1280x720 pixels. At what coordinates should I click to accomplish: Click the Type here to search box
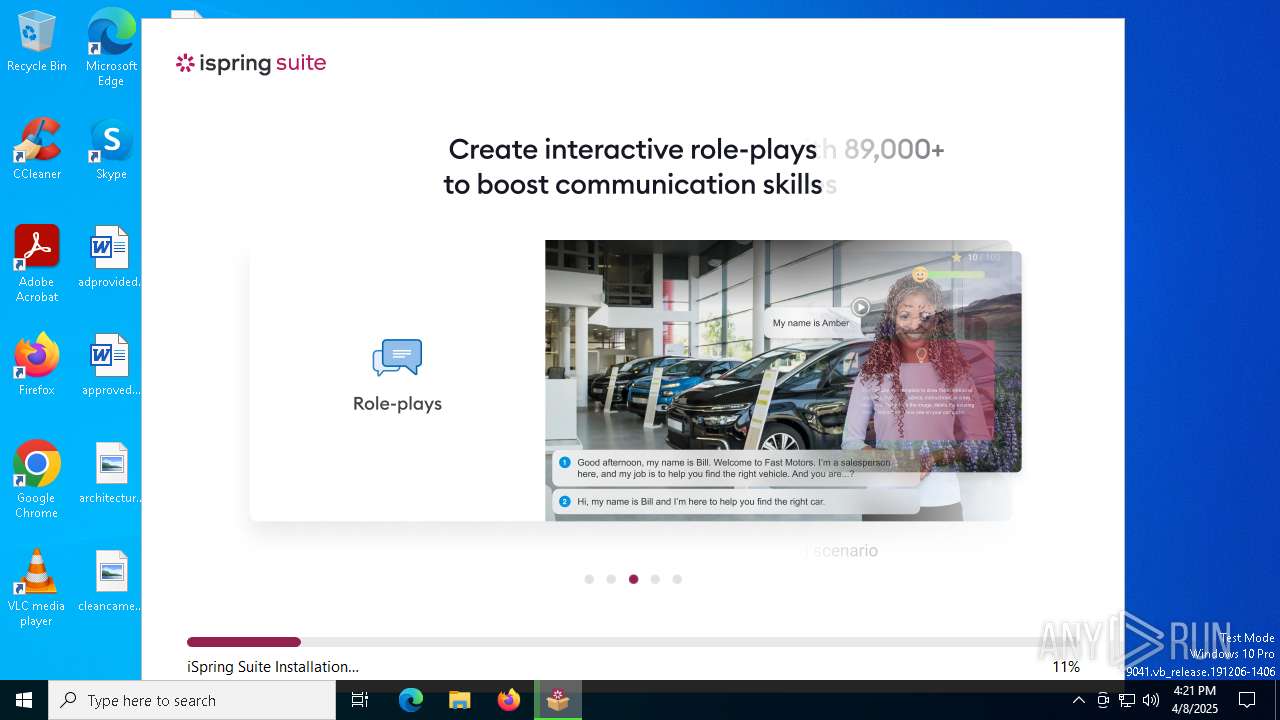pyautogui.click(x=192, y=700)
